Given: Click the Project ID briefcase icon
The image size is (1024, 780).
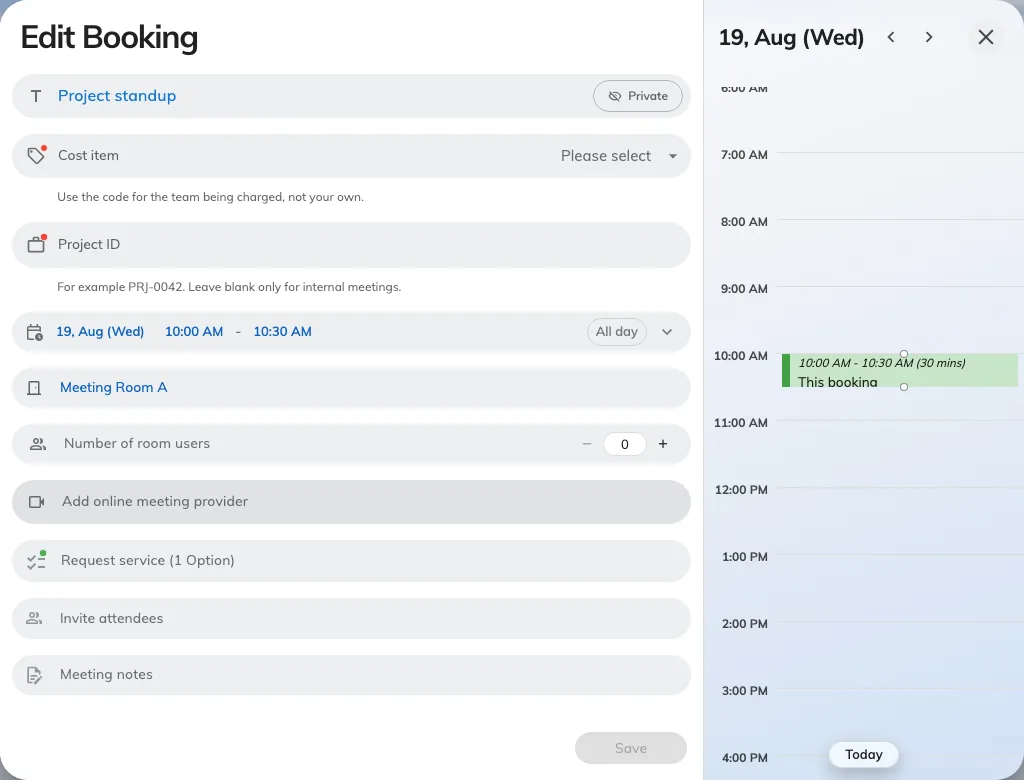Looking at the screenshot, I should (36, 244).
